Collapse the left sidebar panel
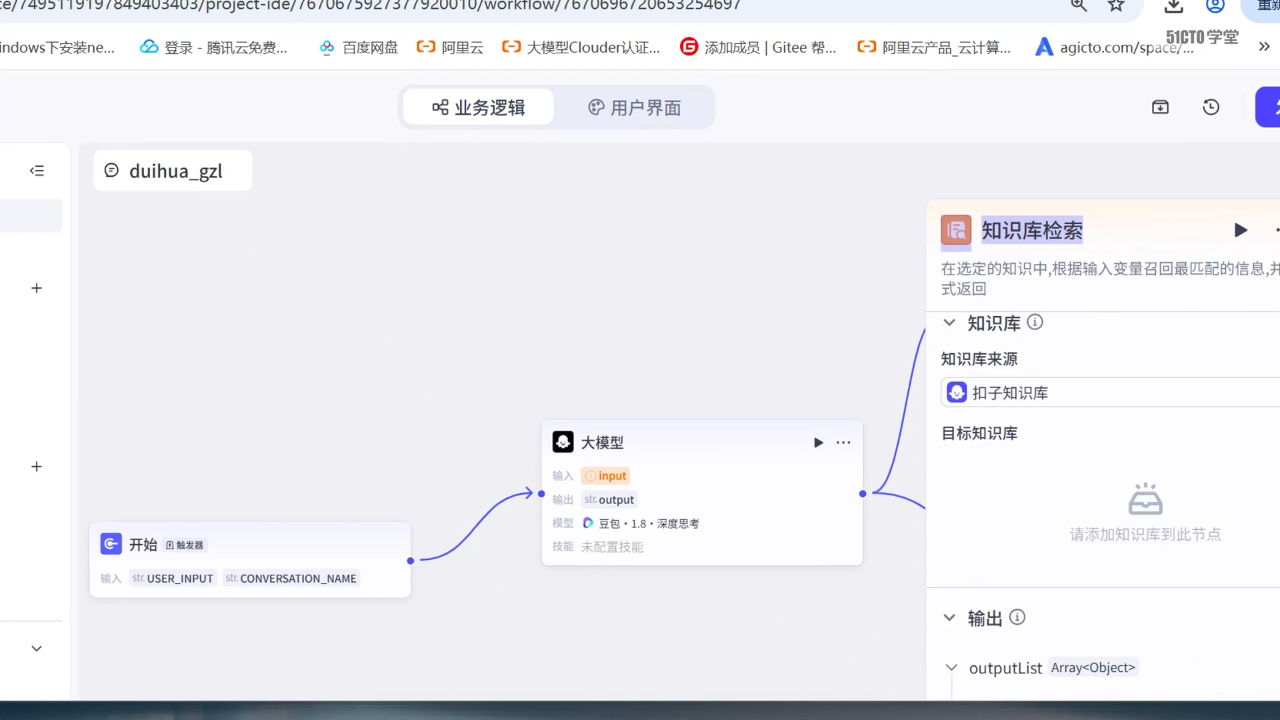Viewport: 1280px width, 720px height. coord(37,171)
